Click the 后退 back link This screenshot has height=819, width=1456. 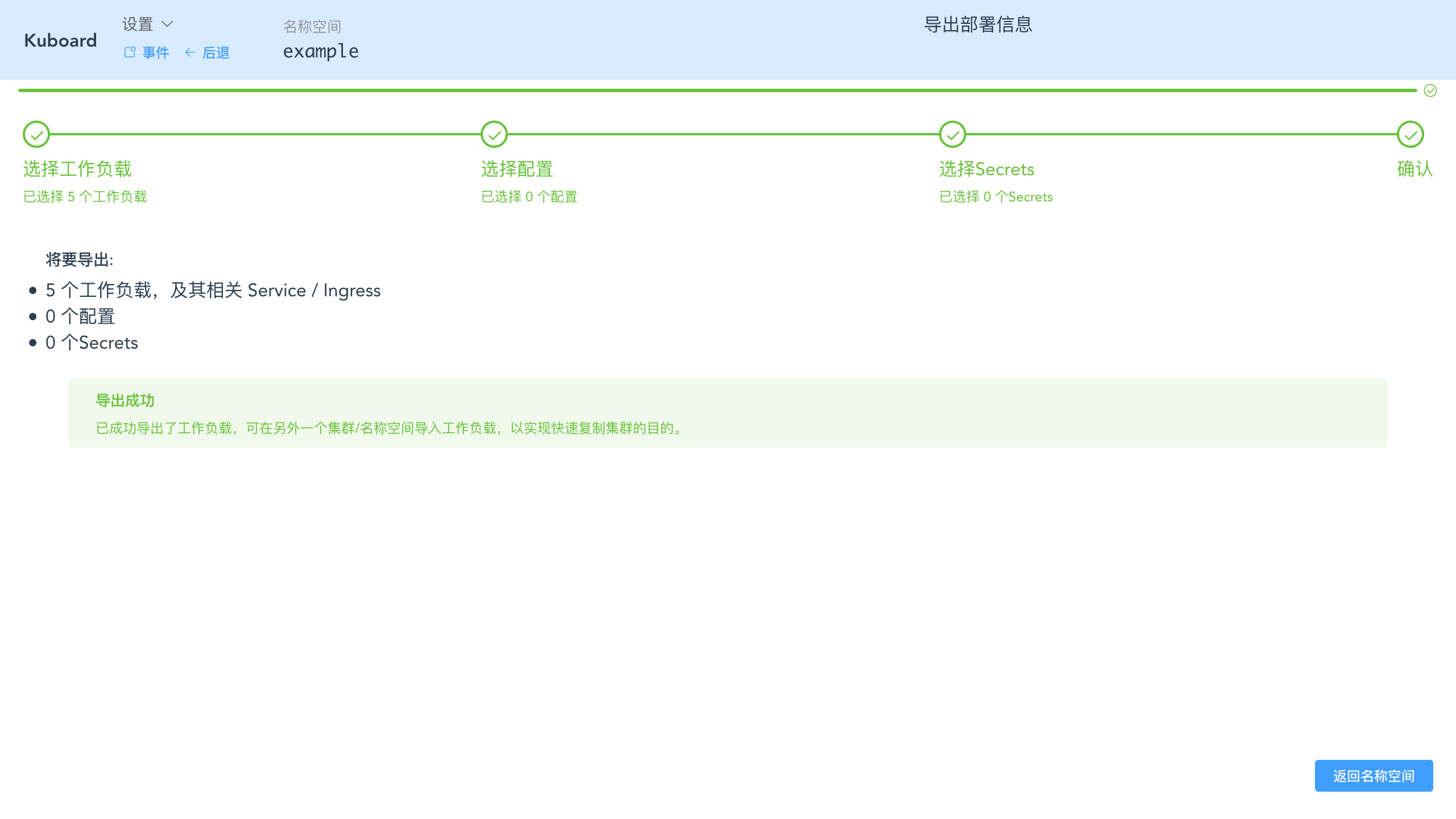(x=216, y=52)
